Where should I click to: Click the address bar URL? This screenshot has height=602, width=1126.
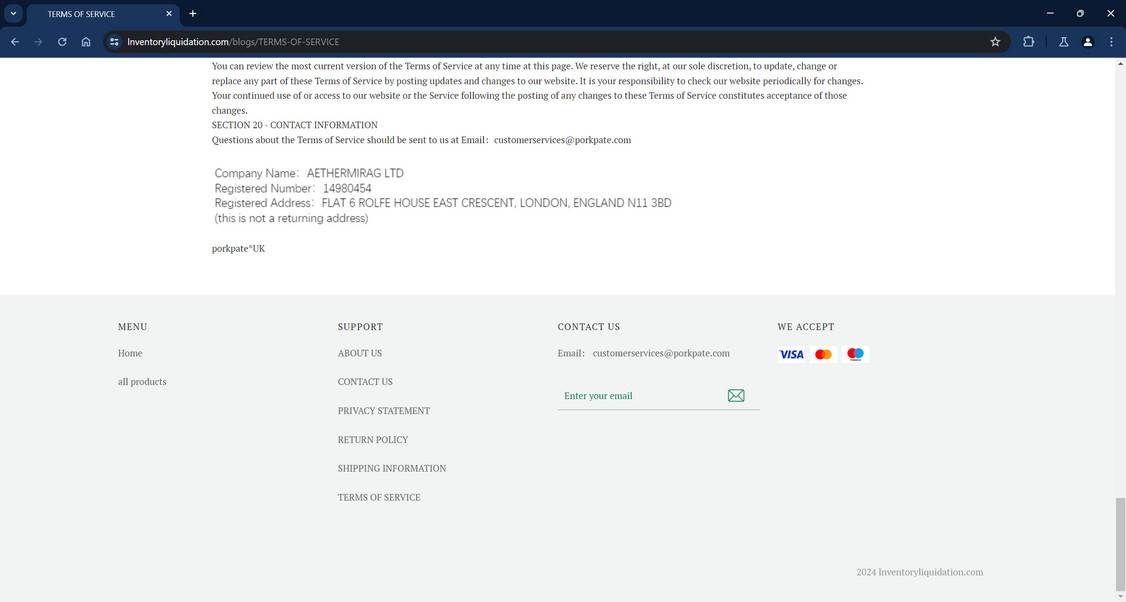tap(233, 42)
